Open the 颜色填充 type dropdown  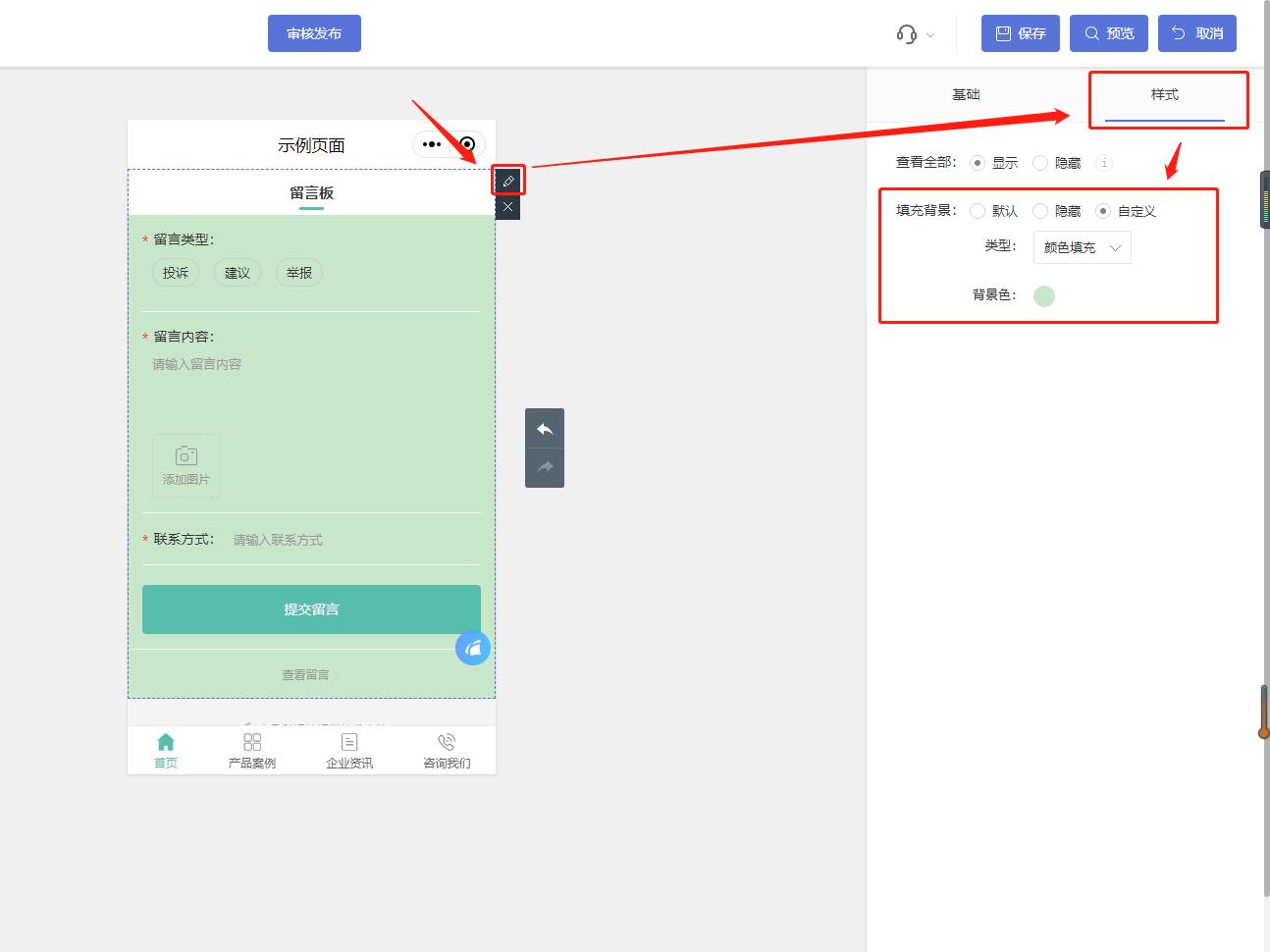(x=1082, y=247)
